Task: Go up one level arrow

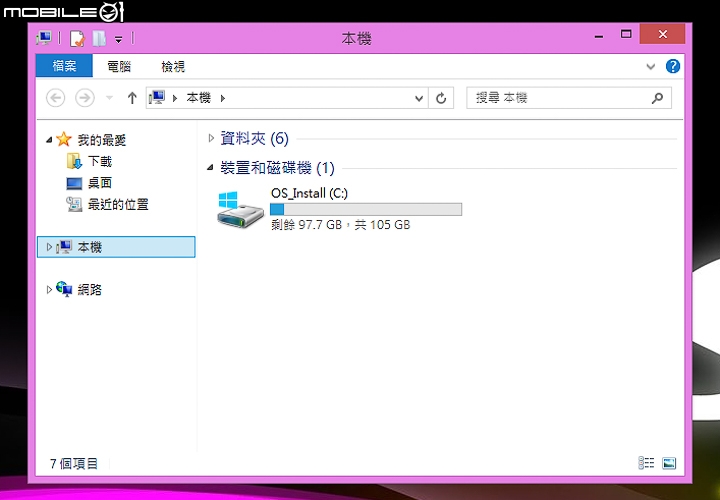Action: click(132, 98)
